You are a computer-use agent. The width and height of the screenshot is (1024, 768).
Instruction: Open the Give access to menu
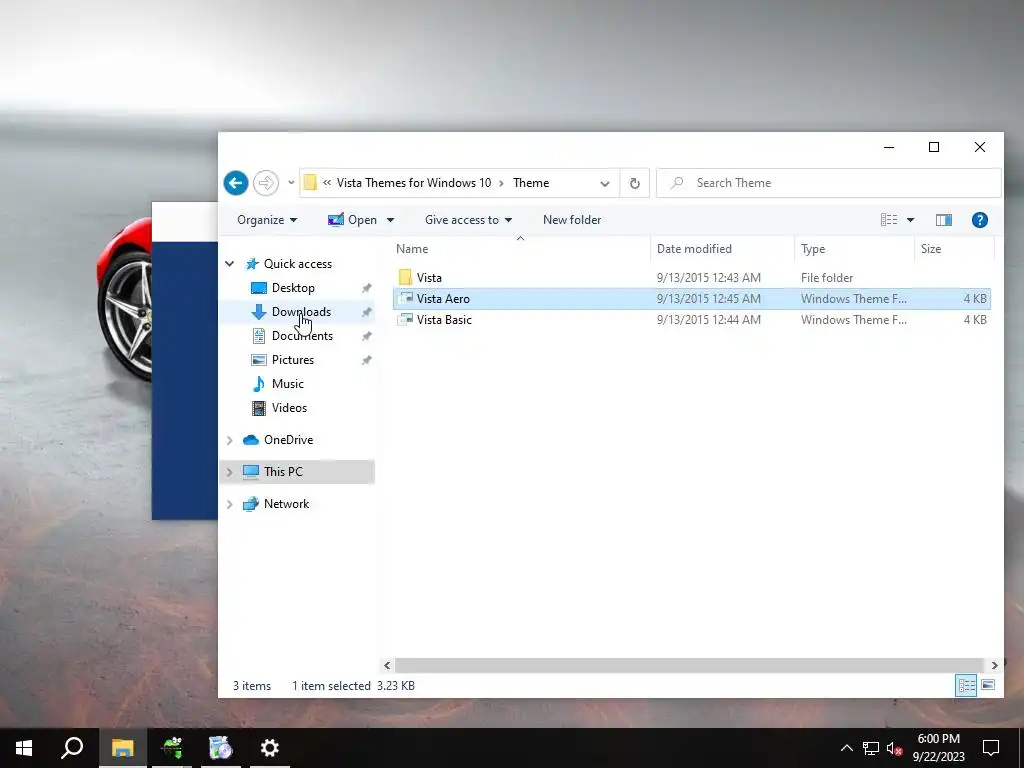coord(468,220)
